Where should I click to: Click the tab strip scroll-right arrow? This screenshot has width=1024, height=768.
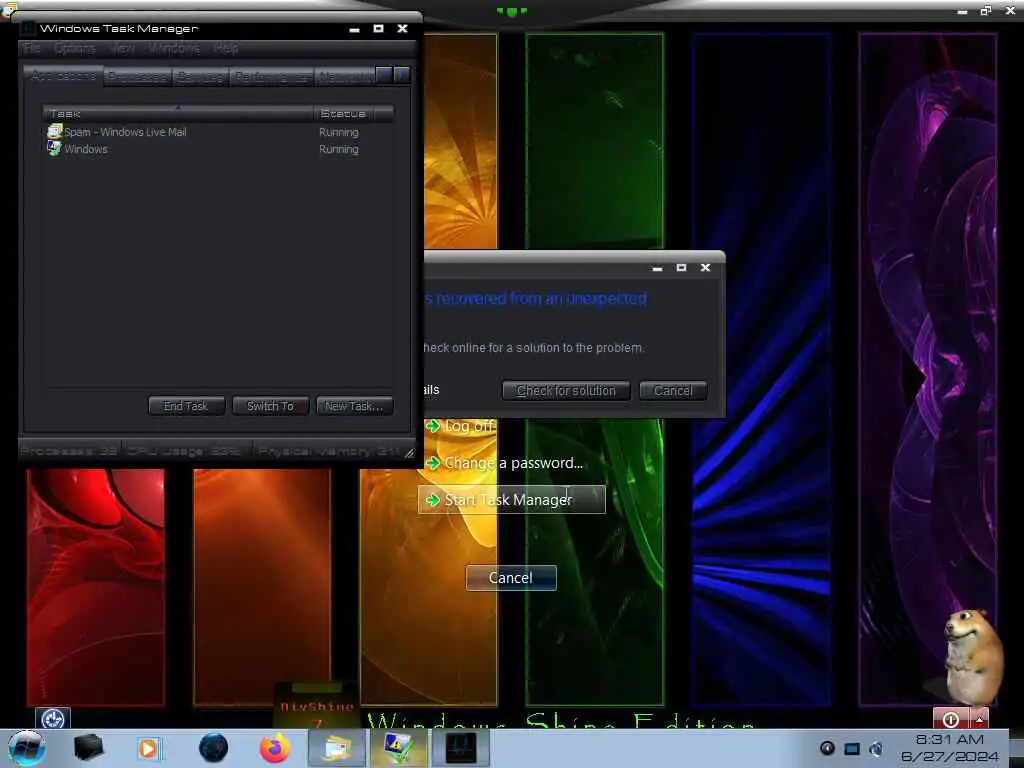(402, 76)
